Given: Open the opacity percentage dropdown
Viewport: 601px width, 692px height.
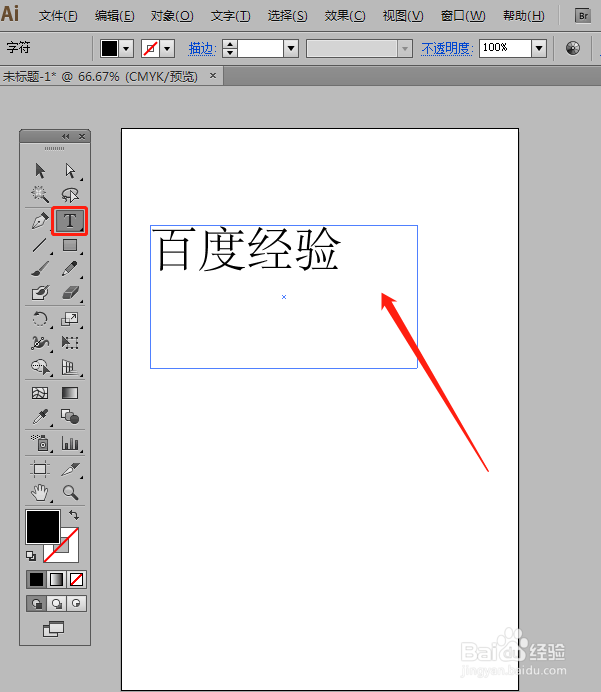Looking at the screenshot, I should [x=539, y=49].
